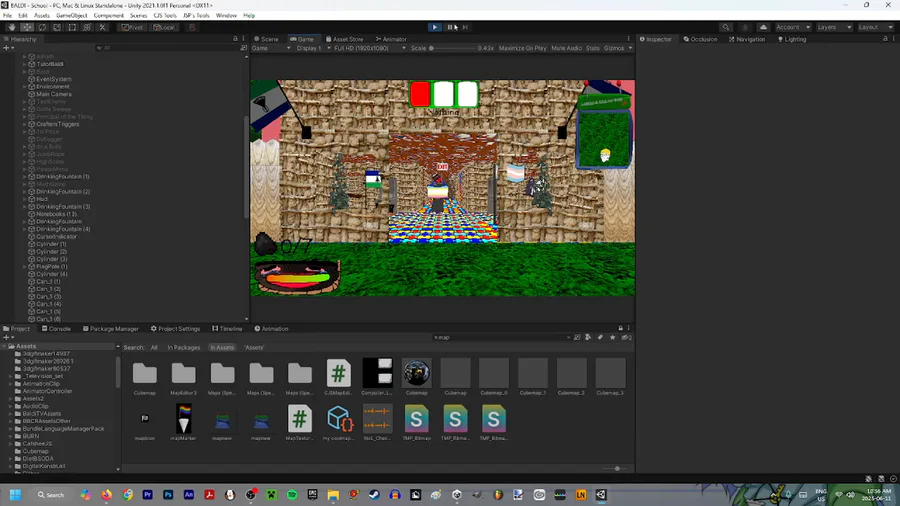The height and width of the screenshot is (506, 900).
Task: Switch to the Console tab
Action: 56,329
